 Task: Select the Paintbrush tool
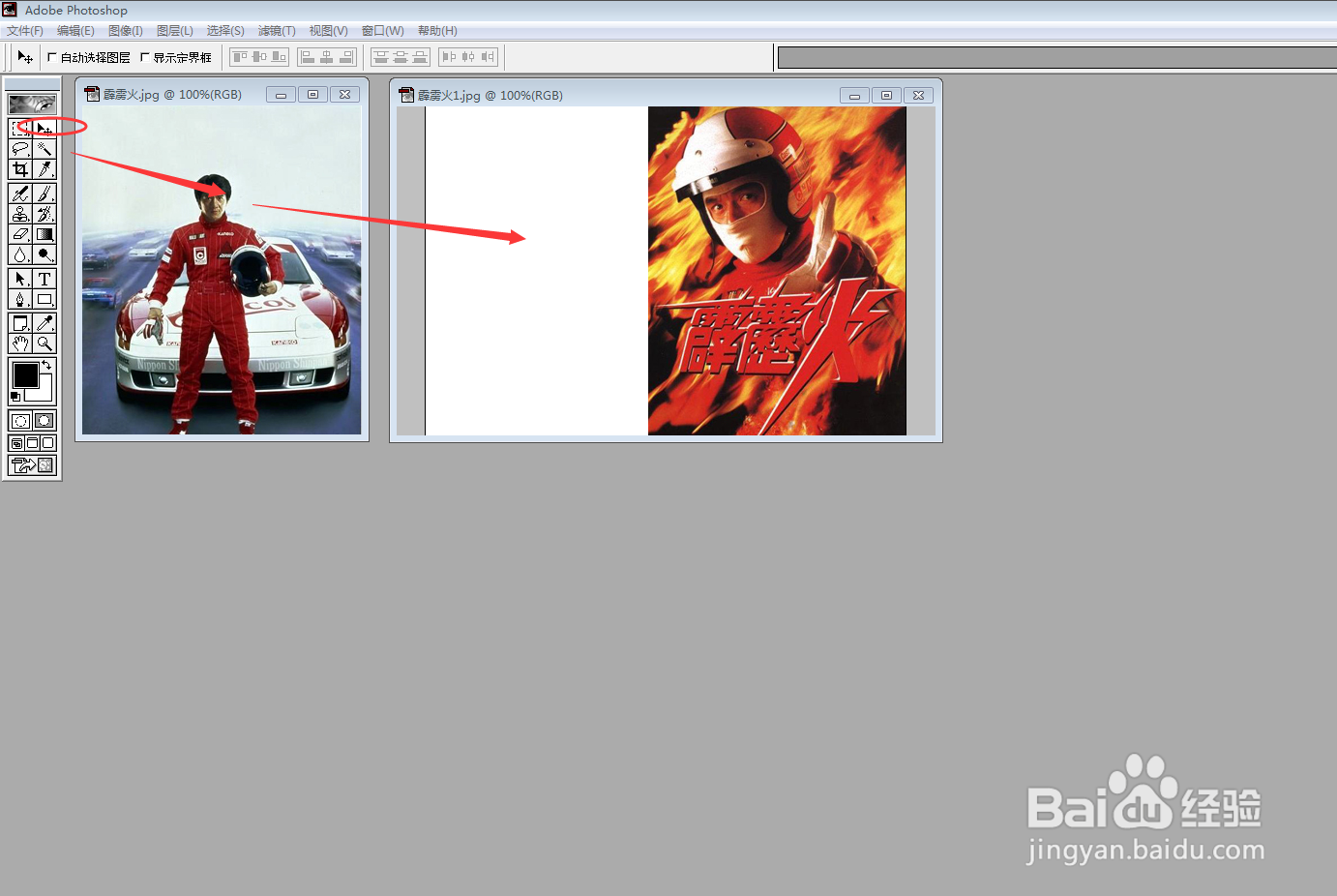click(x=45, y=194)
